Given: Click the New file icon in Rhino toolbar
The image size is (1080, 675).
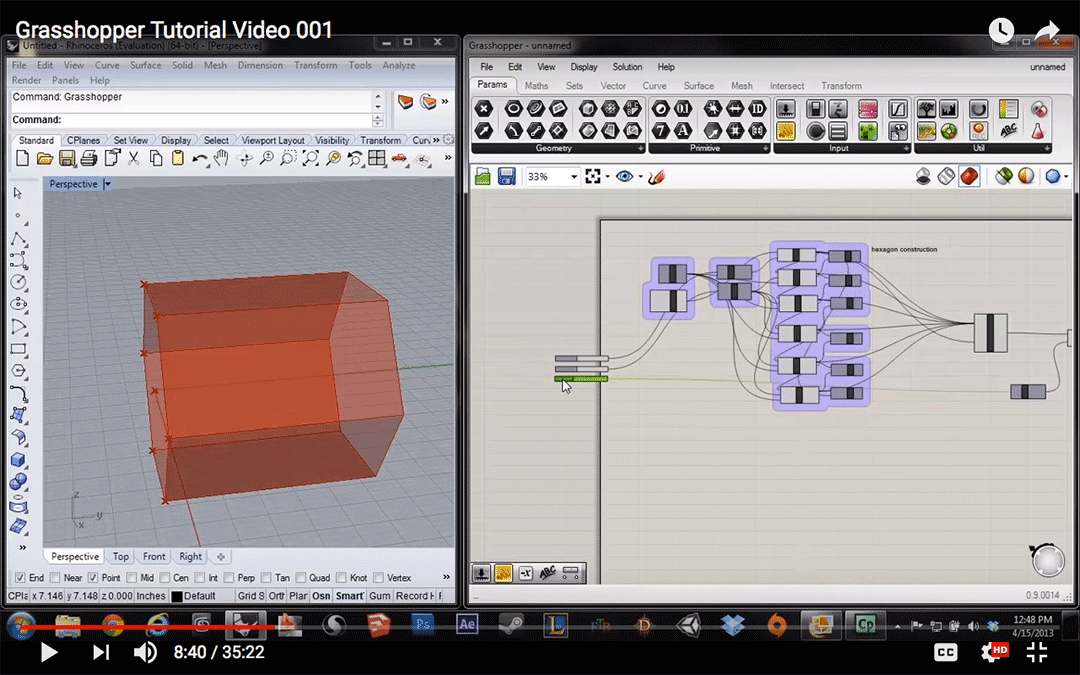Looking at the screenshot, I should pyautogui.click(x=22, y=159).
